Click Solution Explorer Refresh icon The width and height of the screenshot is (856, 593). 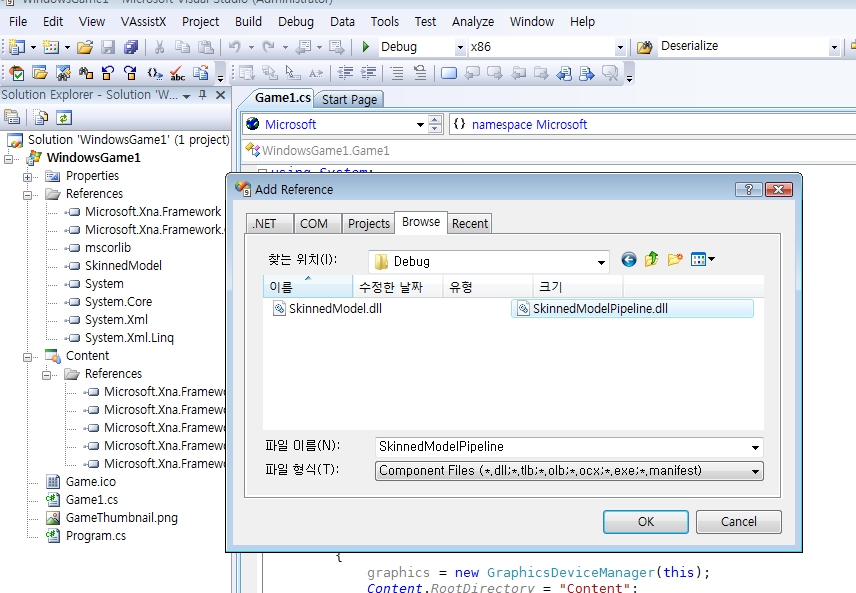[x=64, y=117]
